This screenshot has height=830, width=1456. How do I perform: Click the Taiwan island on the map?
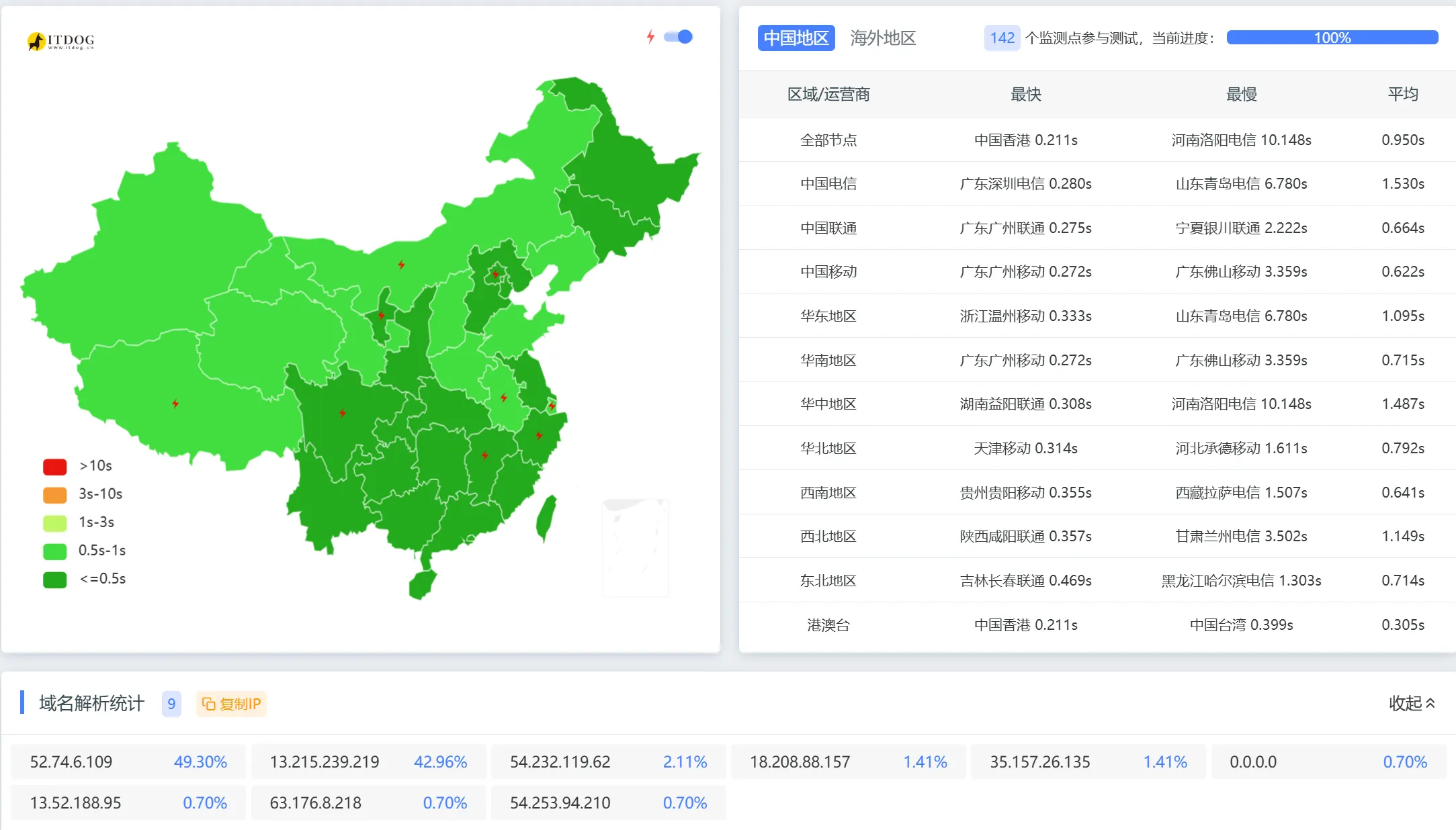[x=547, y=517]
